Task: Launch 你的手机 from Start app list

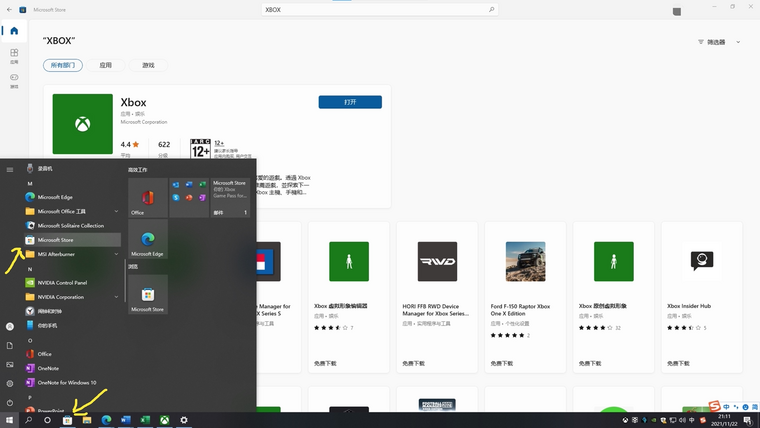Action: [x=72, y=325]
